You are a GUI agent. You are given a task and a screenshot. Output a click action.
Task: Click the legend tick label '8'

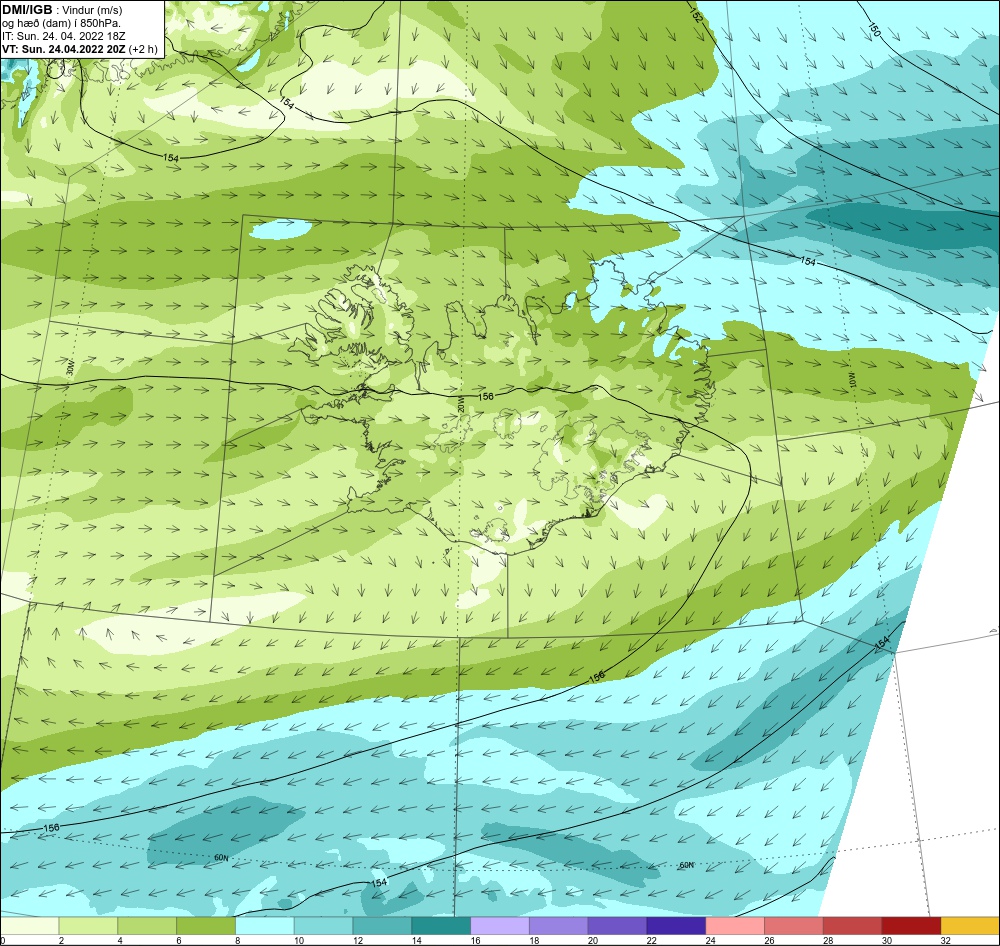click(x=237, y=940)
